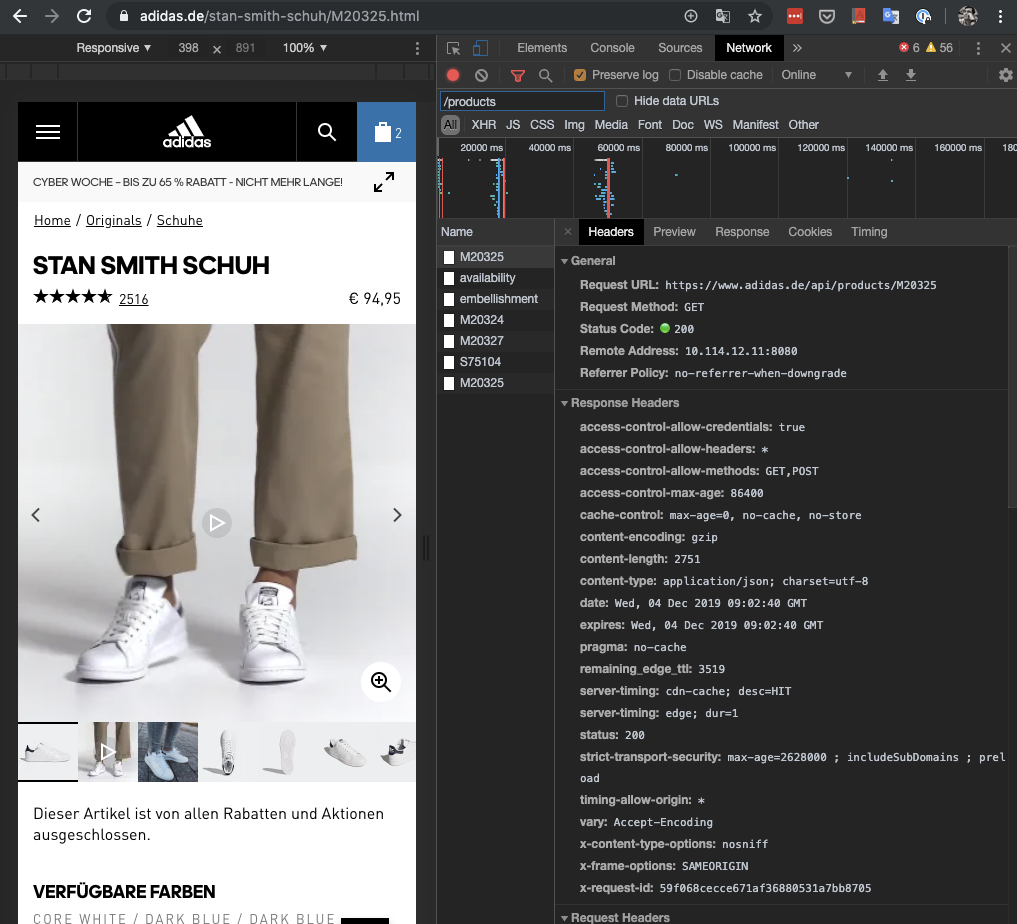This screenshot has width=1017, height=924.
Task: Open the Chrome three-dot menu
Action: 1001,16
